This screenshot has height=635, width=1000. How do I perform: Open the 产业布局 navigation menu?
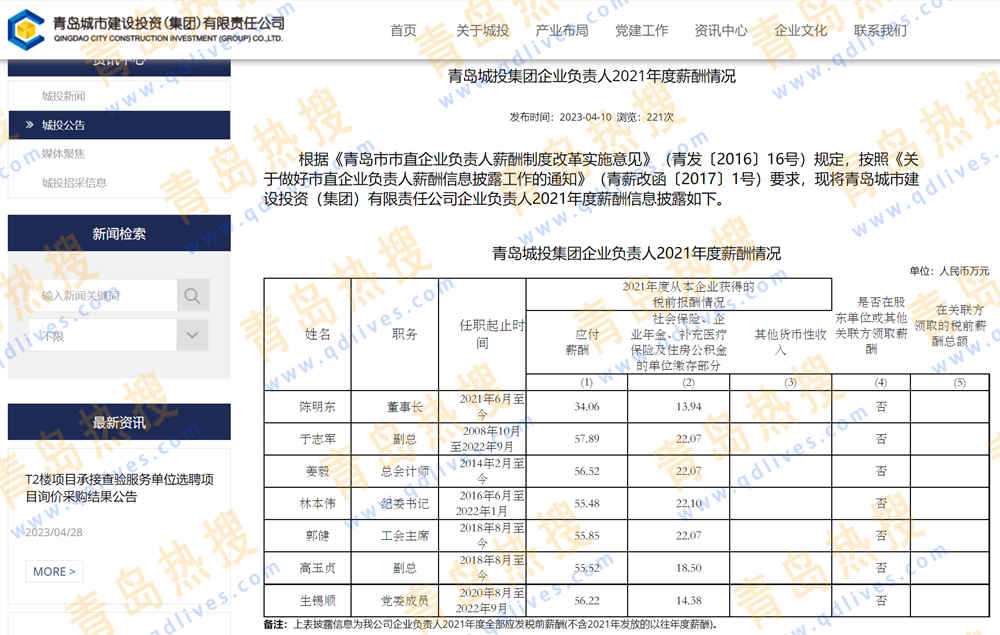(x=562, y=31)
